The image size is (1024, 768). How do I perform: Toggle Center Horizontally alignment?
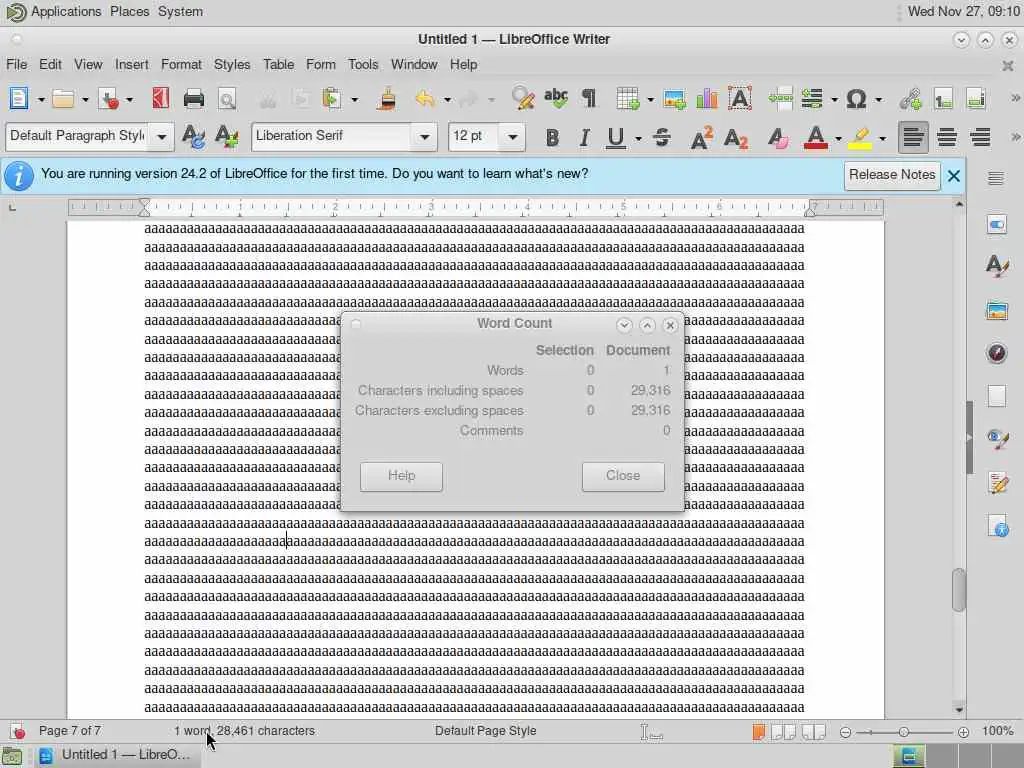tap(947, 138)
